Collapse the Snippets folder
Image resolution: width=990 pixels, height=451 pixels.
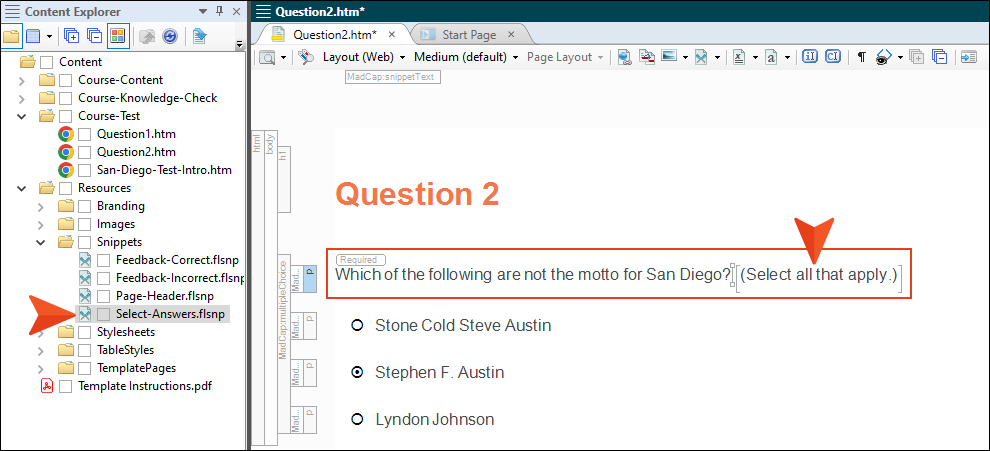(41, 242)
